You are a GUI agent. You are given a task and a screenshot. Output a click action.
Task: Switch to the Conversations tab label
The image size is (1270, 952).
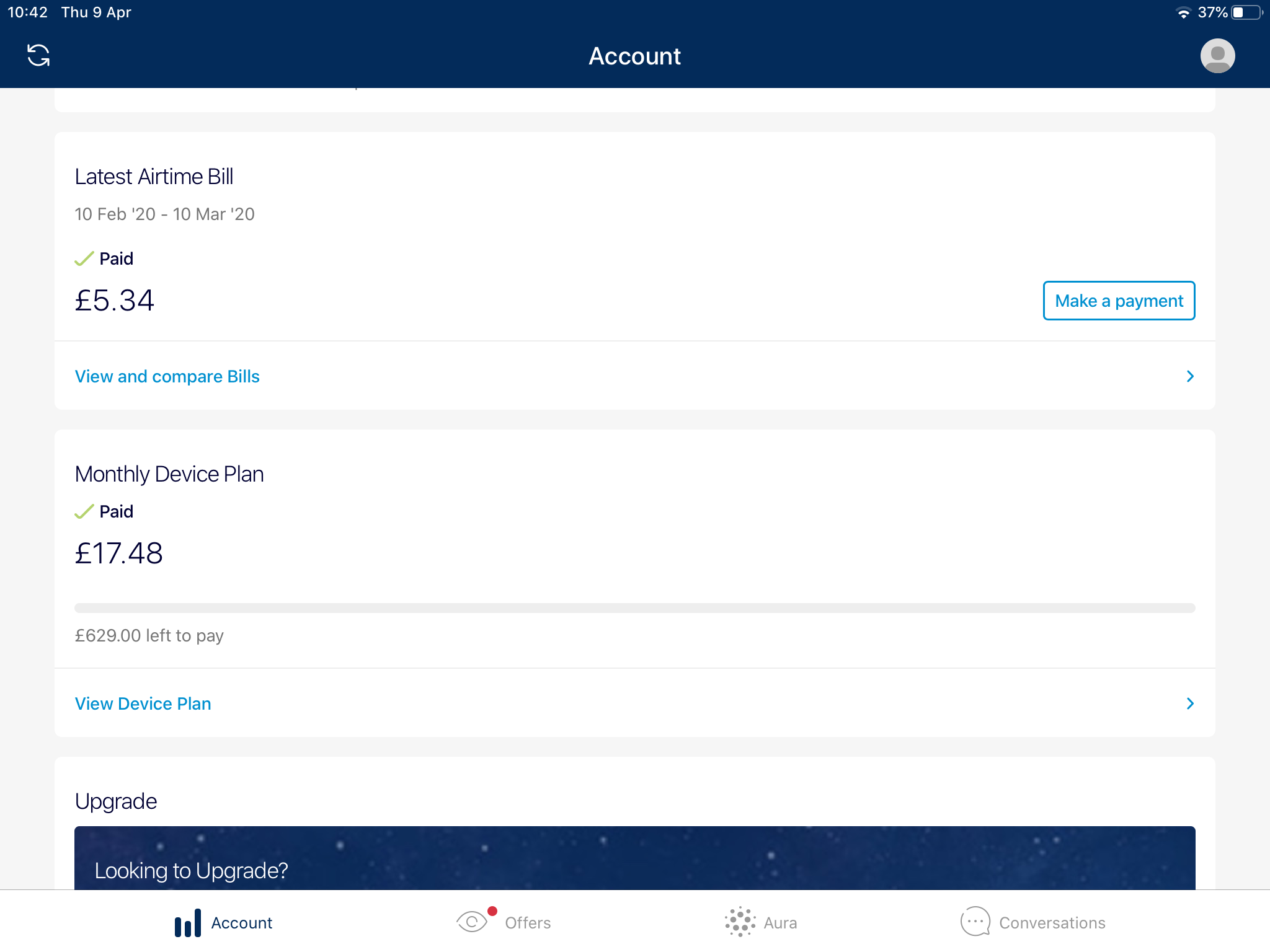click(x=1052, y=923)
